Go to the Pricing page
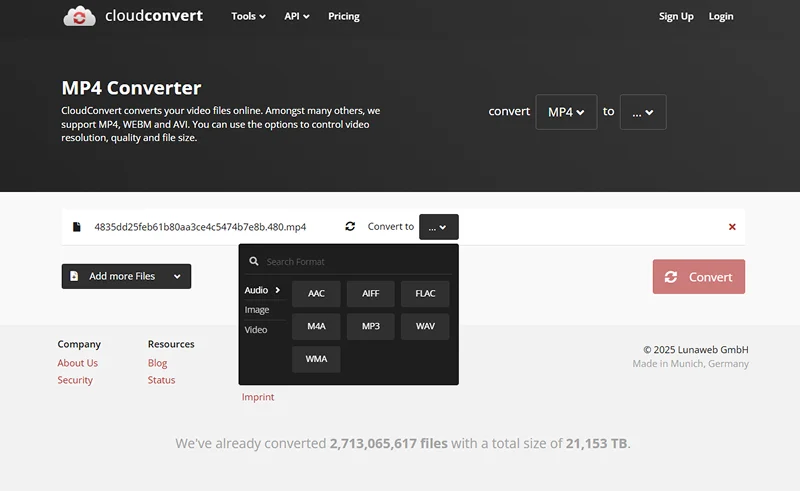The width and height of the screenshot is (800, 491). coord(344,16)
